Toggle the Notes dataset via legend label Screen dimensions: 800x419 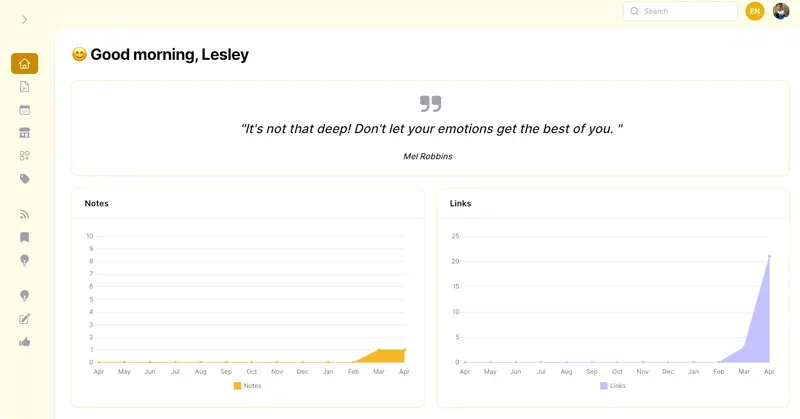[252, 385]
